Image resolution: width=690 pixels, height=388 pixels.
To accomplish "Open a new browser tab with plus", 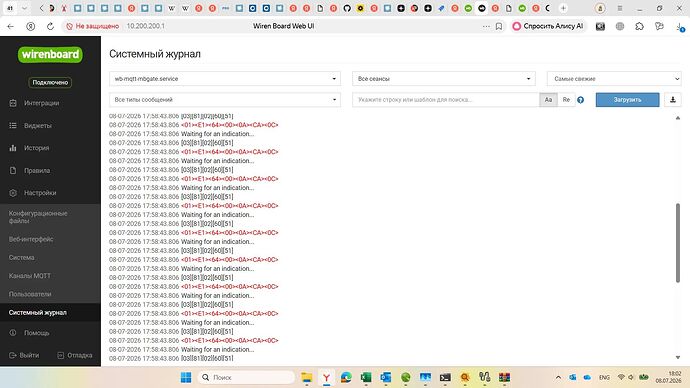I will pyautogui.click(x=563, y=8).
